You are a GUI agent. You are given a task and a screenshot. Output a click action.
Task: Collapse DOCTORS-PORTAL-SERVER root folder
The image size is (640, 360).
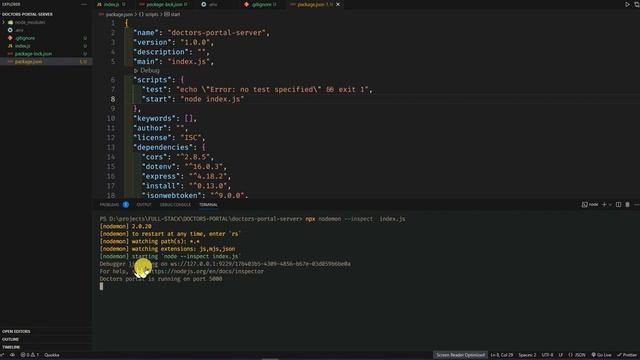[x=27, y=14]
